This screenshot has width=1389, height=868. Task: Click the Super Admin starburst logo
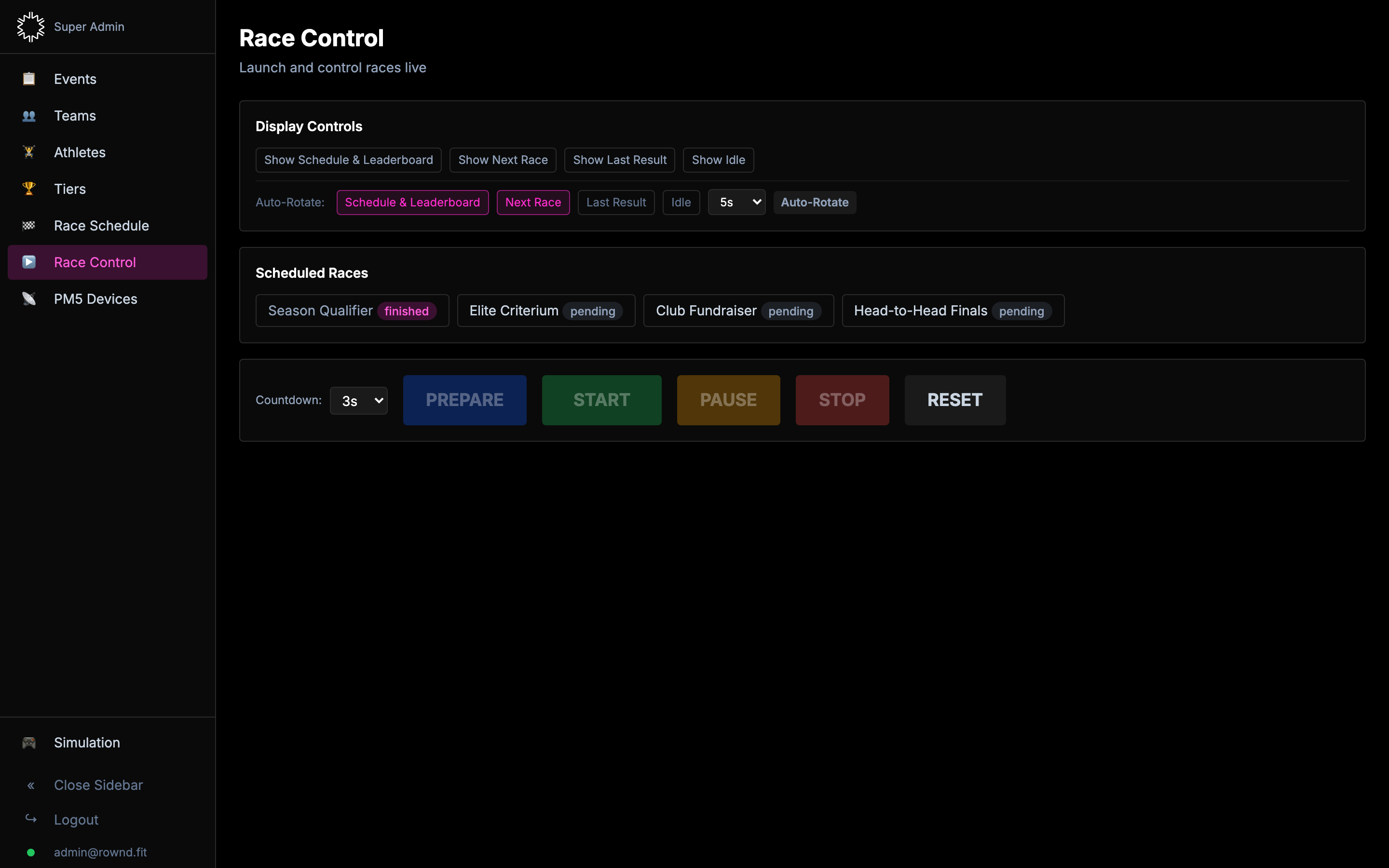(30, 27)
